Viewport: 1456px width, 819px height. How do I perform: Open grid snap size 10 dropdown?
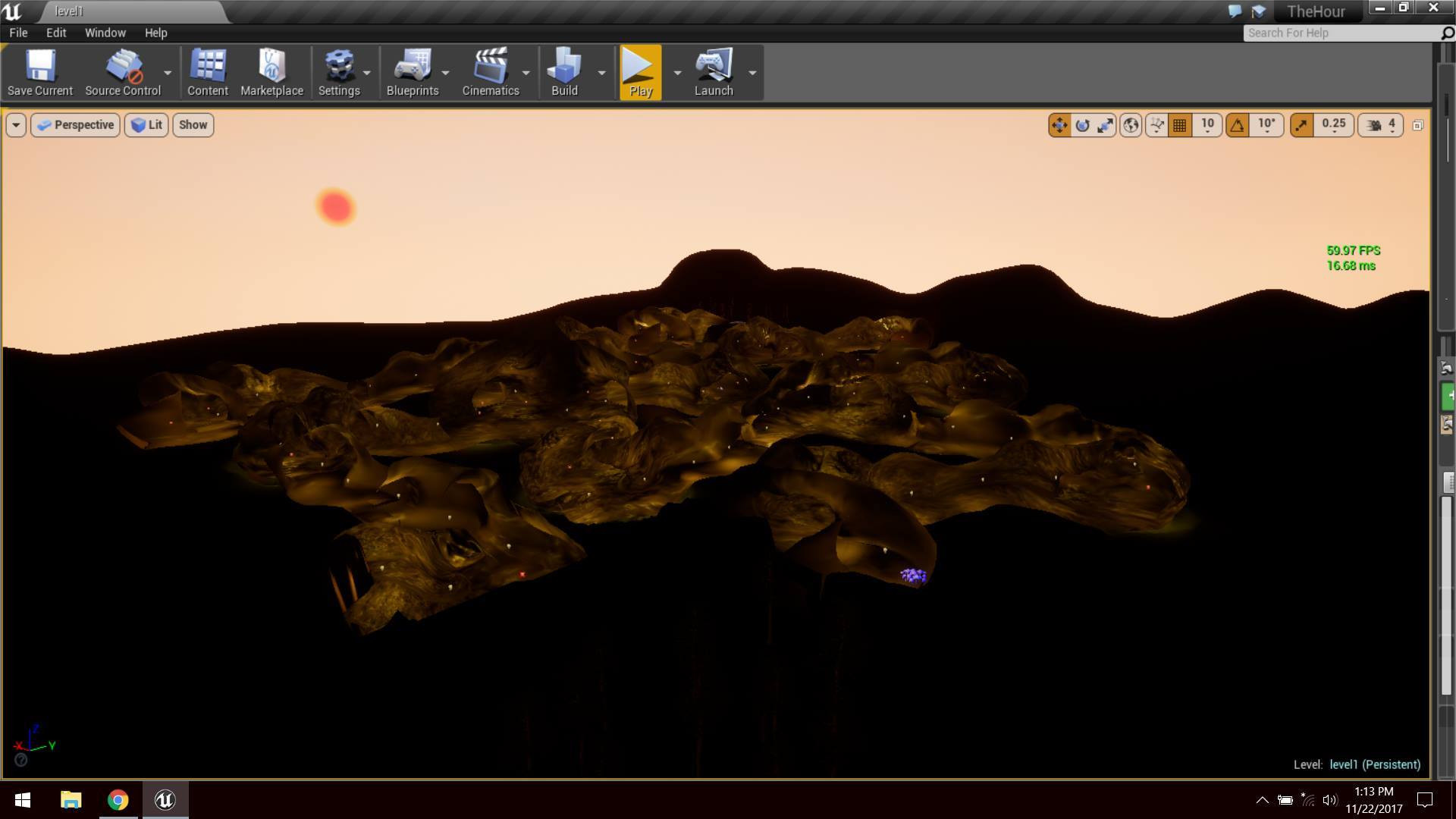tap(1207, 125)
